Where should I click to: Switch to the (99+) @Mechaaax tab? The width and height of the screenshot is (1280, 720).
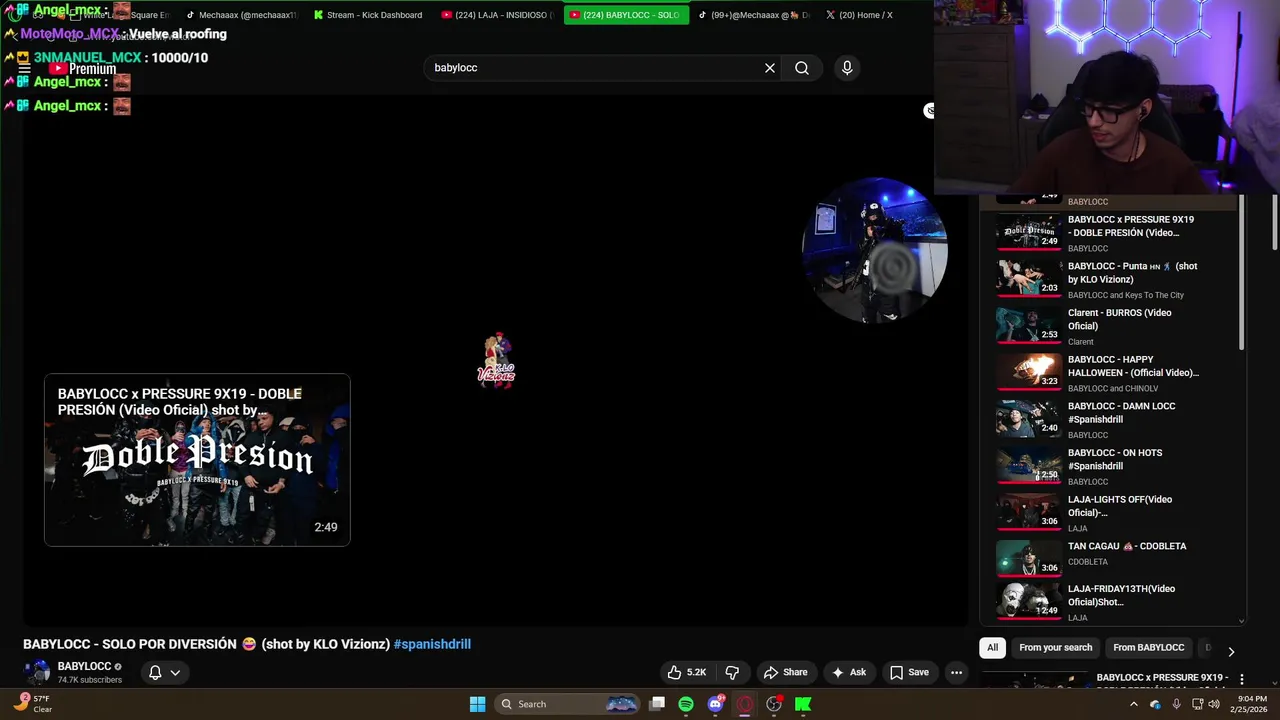pyautogui.click(x=754, y=15)
